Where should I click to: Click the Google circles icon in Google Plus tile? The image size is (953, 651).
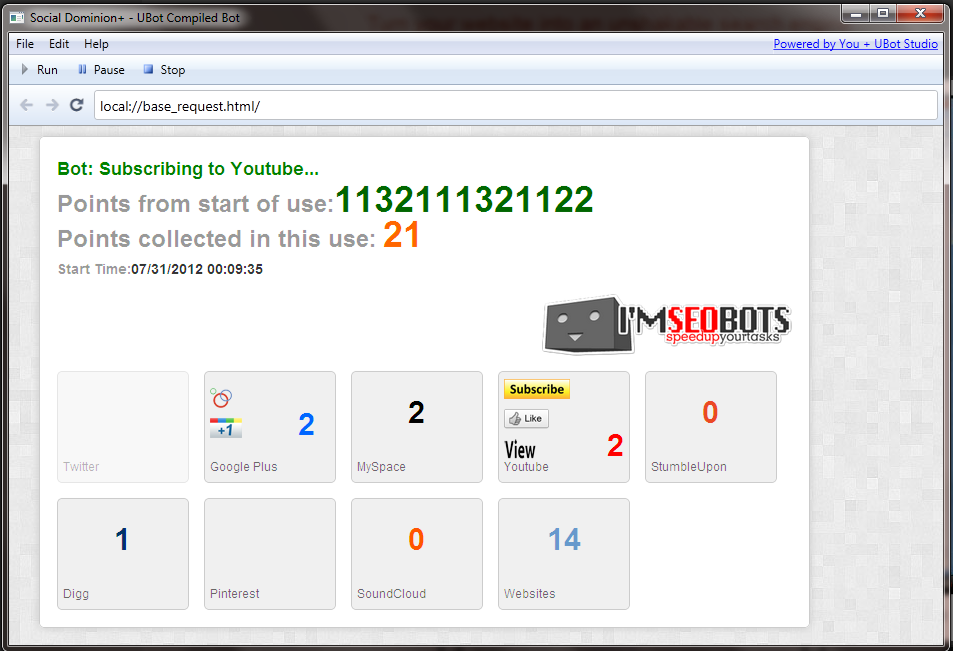(x=221, y=398)
